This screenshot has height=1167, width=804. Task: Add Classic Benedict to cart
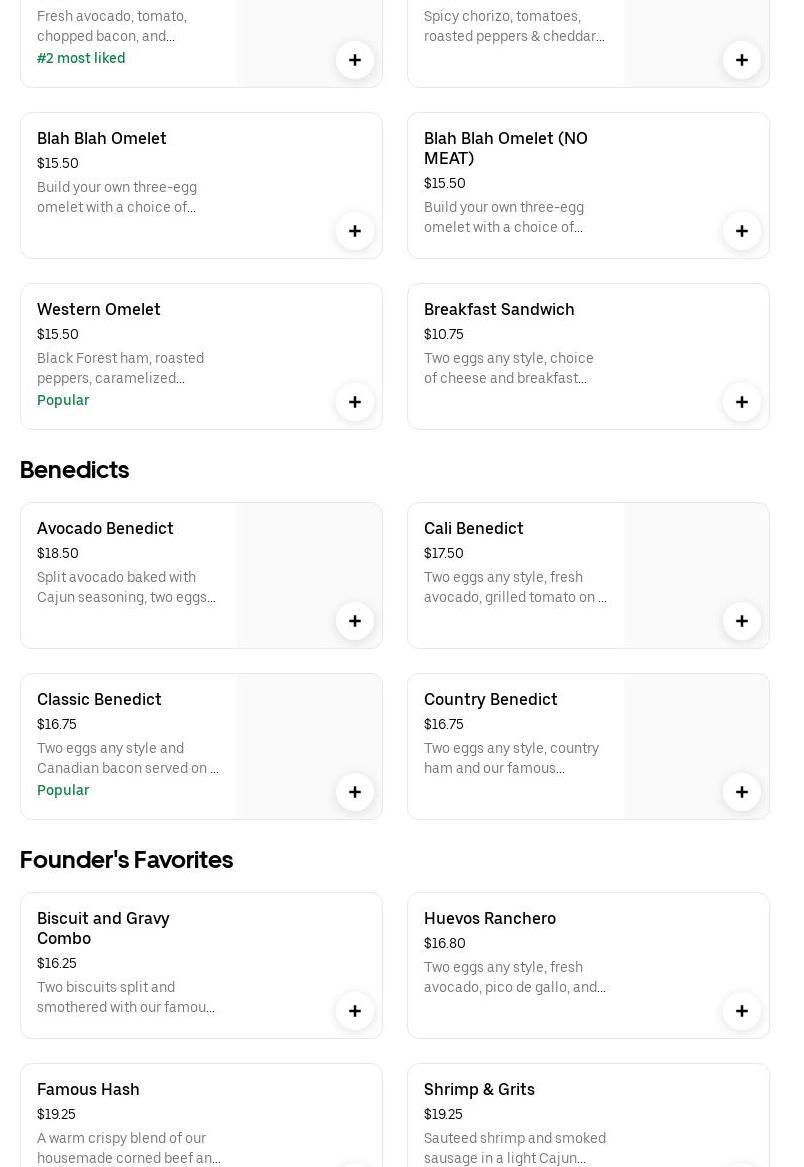pyautogui.click(x=355, y=792)
